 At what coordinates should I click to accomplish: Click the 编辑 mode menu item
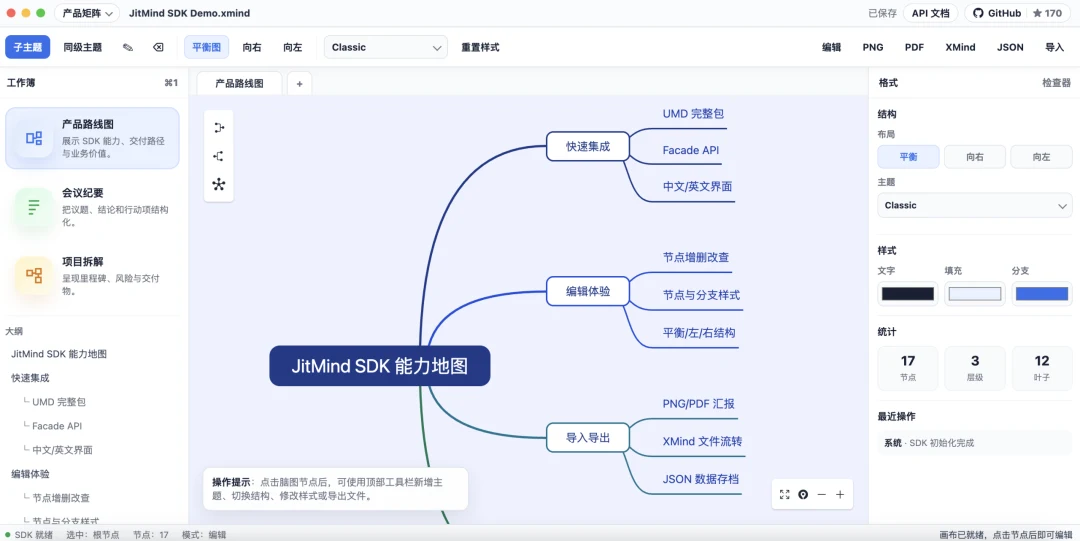click(831, 48)
